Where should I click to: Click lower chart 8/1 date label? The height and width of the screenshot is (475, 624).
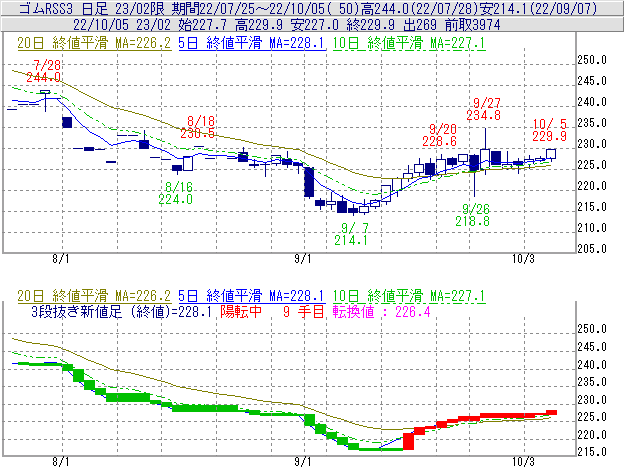pyautogui.click(x=61, y=462)
